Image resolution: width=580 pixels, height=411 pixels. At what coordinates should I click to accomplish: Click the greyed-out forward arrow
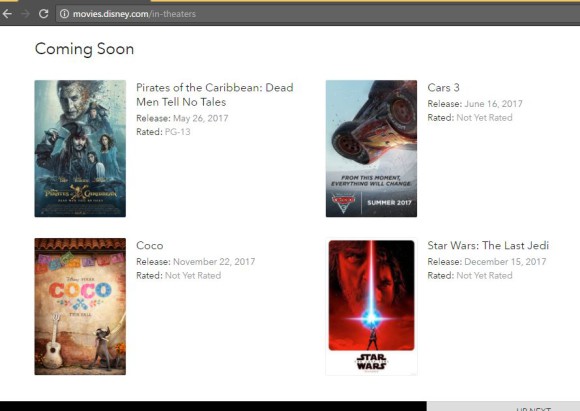25,14
